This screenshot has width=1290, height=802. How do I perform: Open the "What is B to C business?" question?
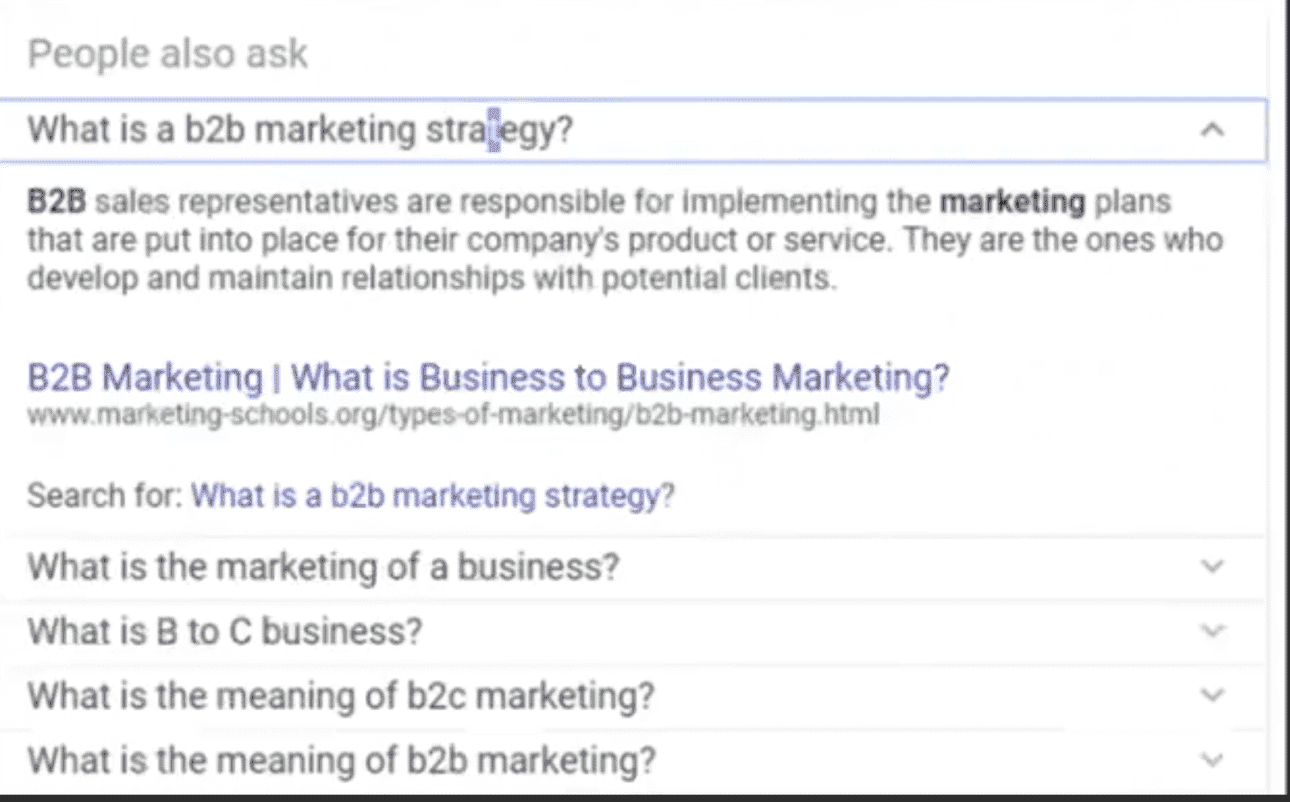click(225, 631)
